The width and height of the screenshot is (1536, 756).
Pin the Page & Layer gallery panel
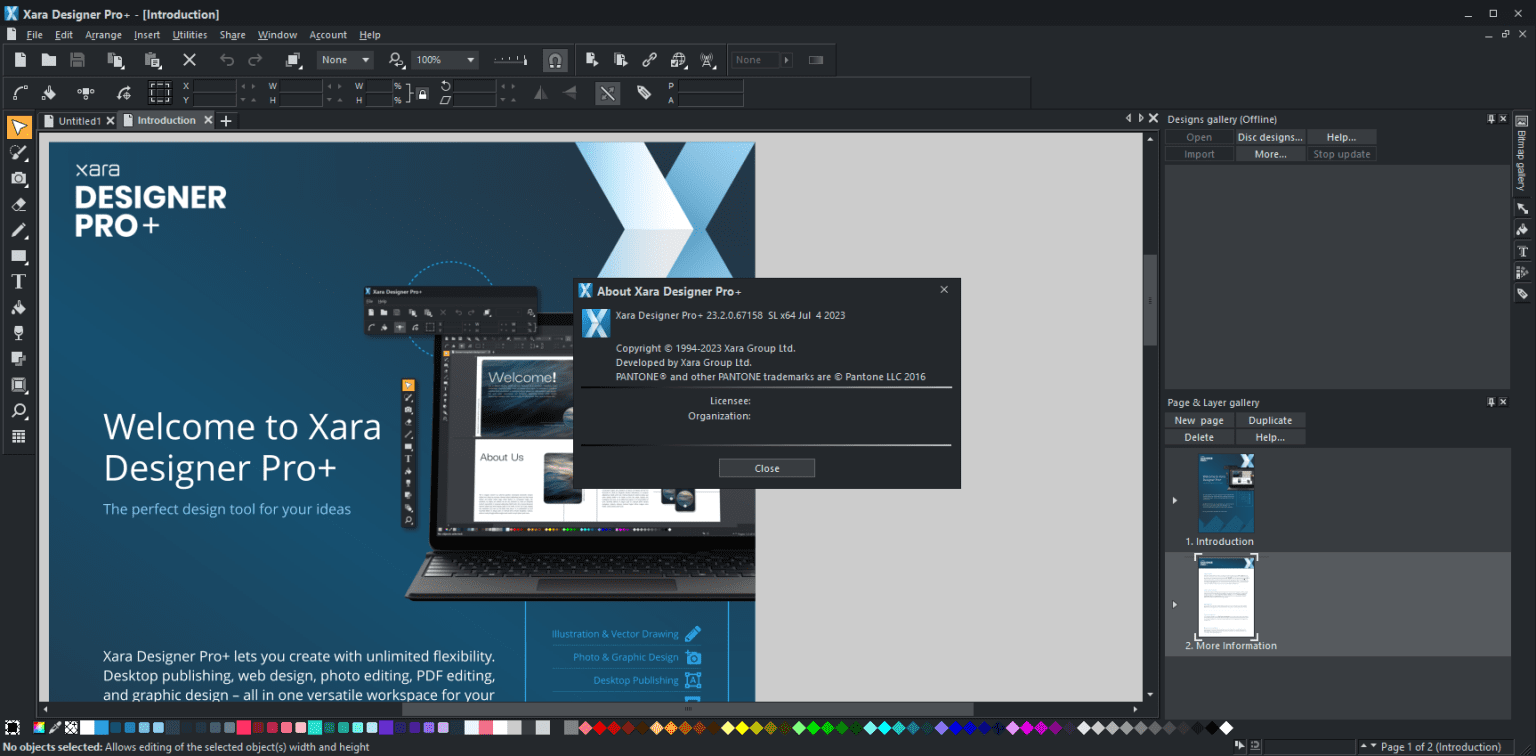click(x=1491, y=402)
